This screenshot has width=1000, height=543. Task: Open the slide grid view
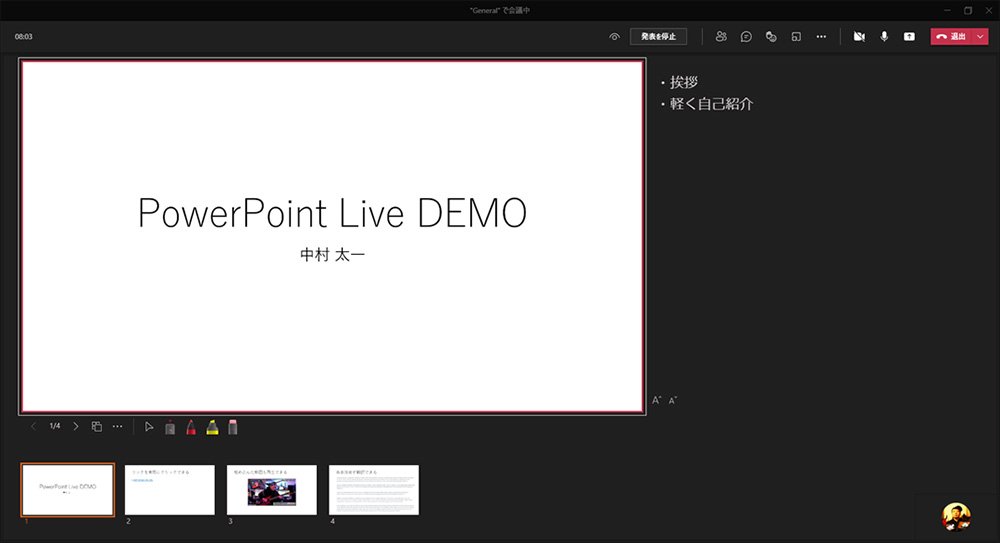tap(97, 426)
